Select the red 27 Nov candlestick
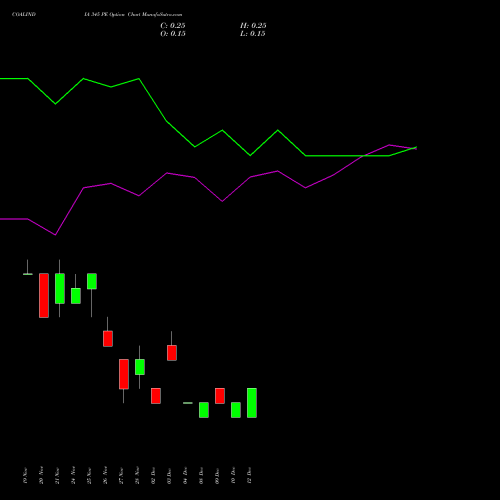The image size is (500, 500). [x=124, y=374]
